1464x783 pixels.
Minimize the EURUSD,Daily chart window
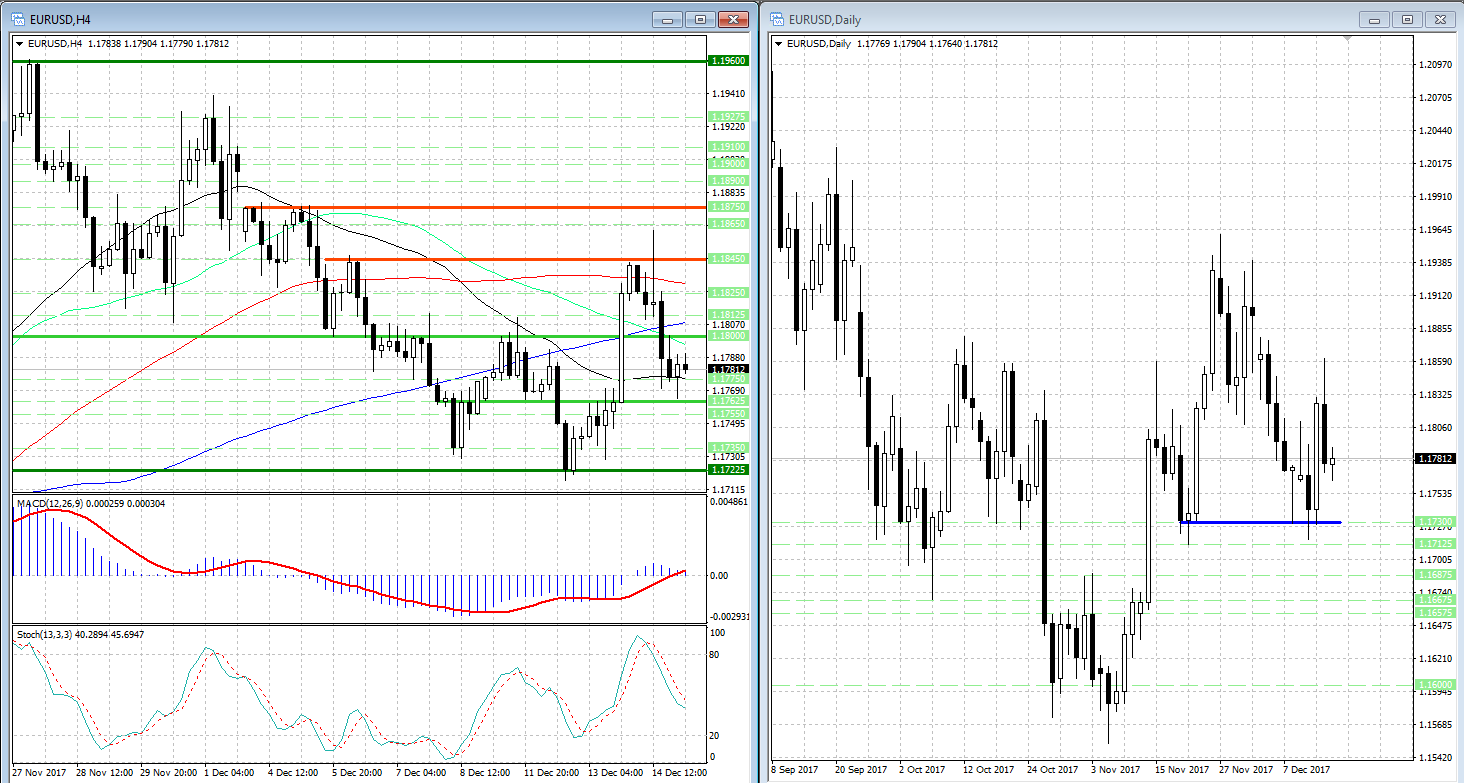(1377, 19)
